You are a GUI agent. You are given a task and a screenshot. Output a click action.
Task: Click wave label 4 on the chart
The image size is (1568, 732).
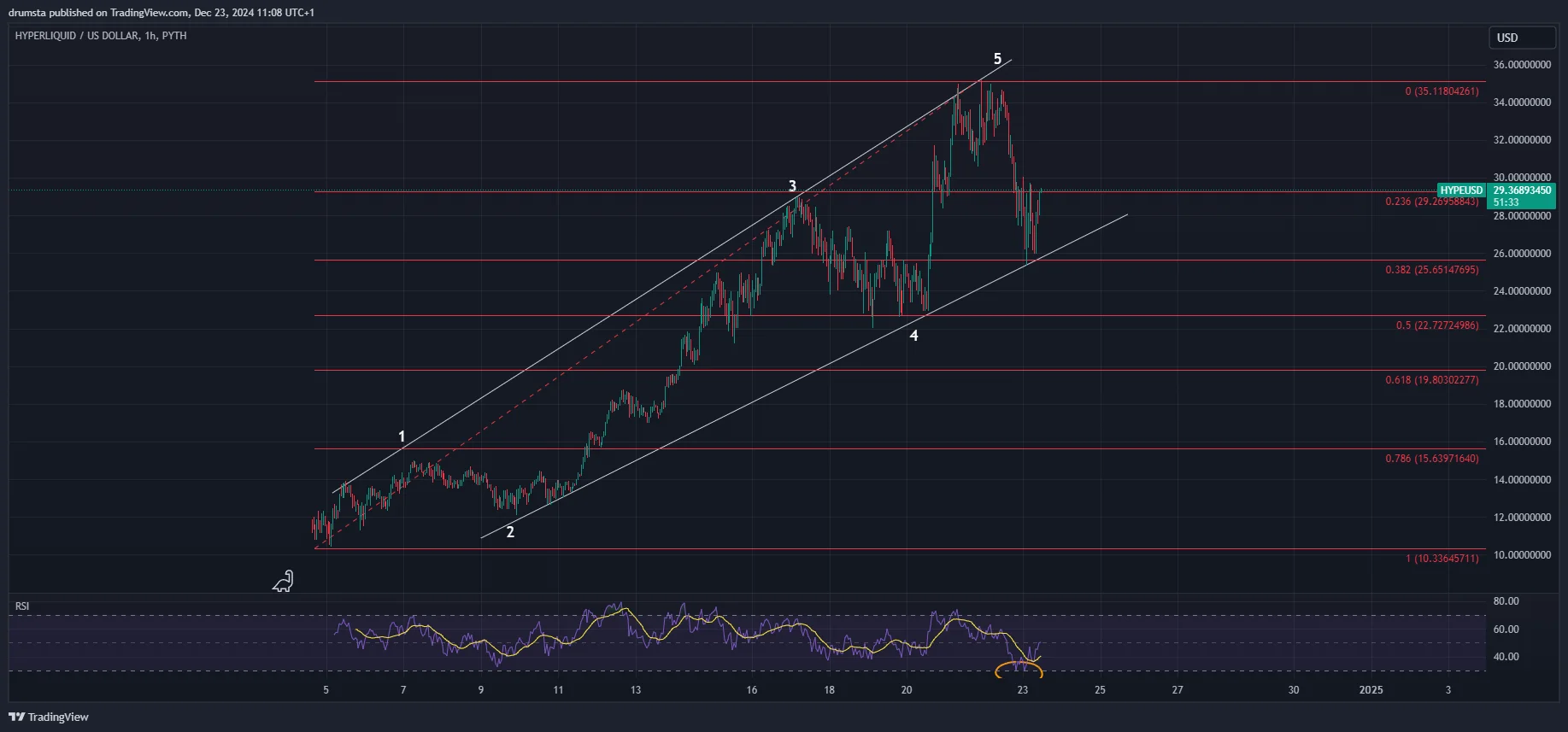913,336
